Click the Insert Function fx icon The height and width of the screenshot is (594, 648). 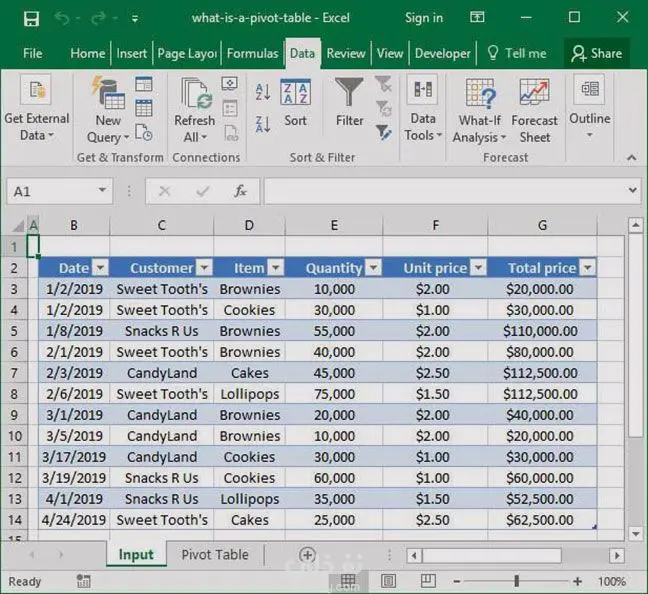[240, 191]
